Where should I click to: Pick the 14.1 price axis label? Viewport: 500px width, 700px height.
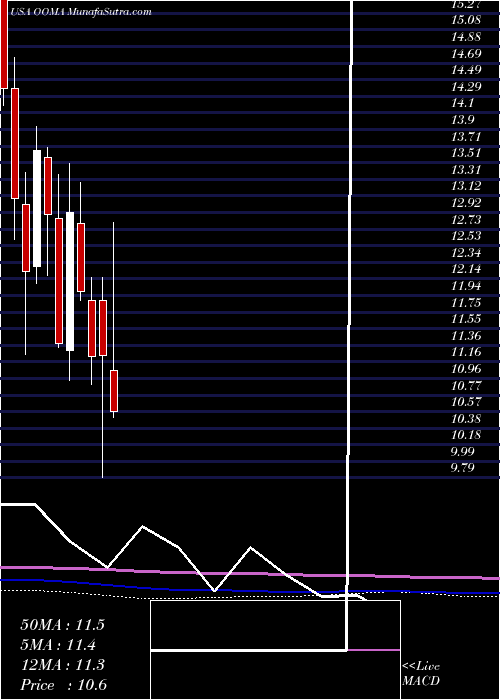(463, 103)
